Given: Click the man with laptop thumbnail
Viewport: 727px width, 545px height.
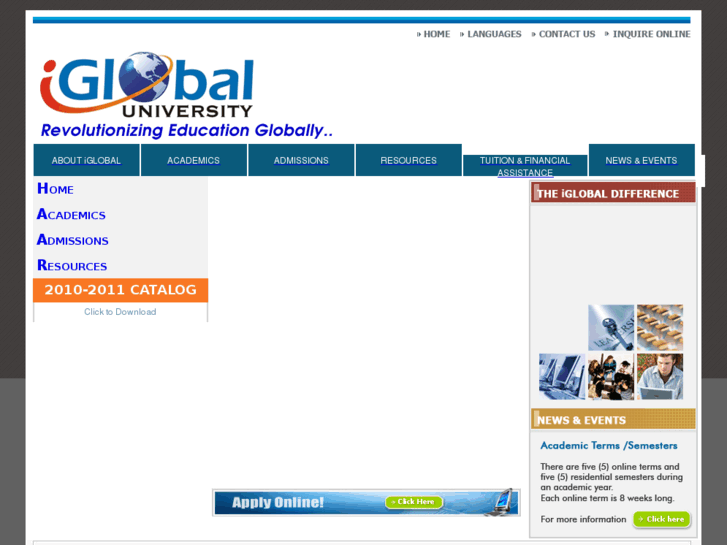Looking at the screenshot, I should [x=660, y=377].
